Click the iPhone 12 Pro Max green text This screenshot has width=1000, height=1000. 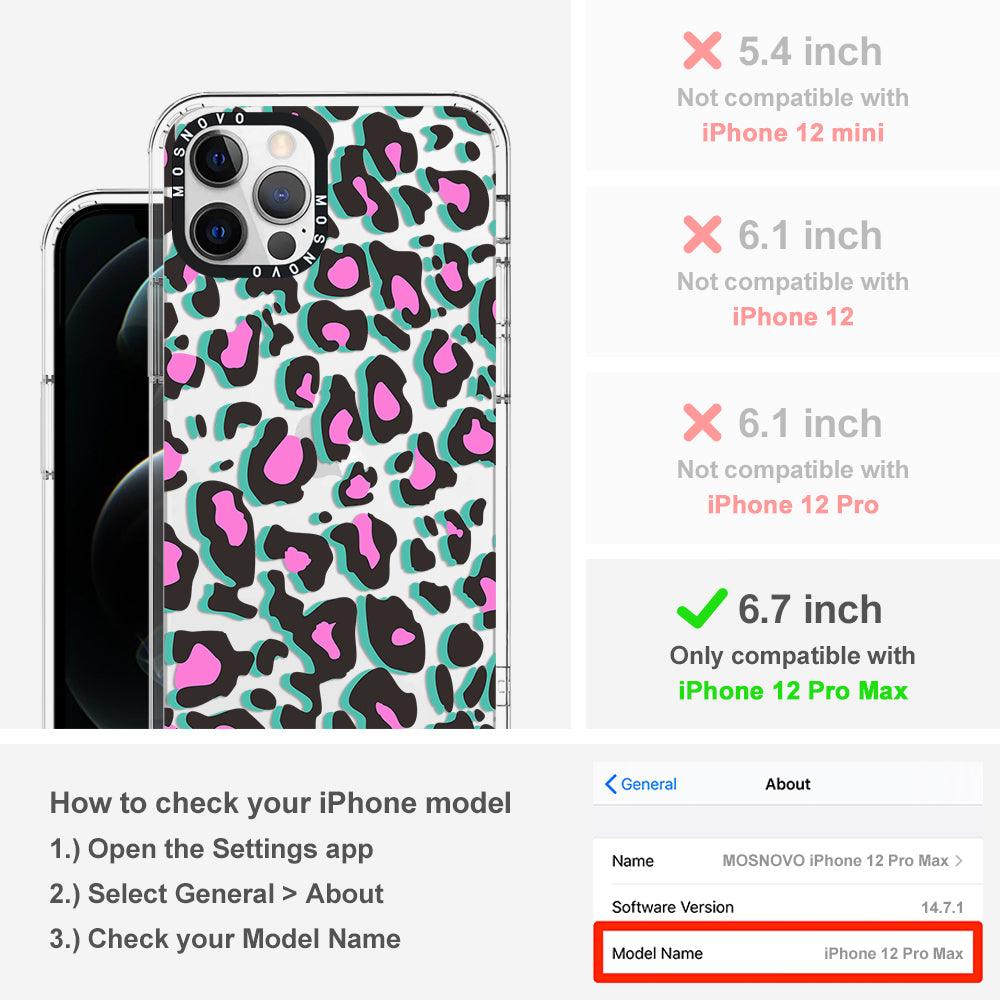[793, 691]
